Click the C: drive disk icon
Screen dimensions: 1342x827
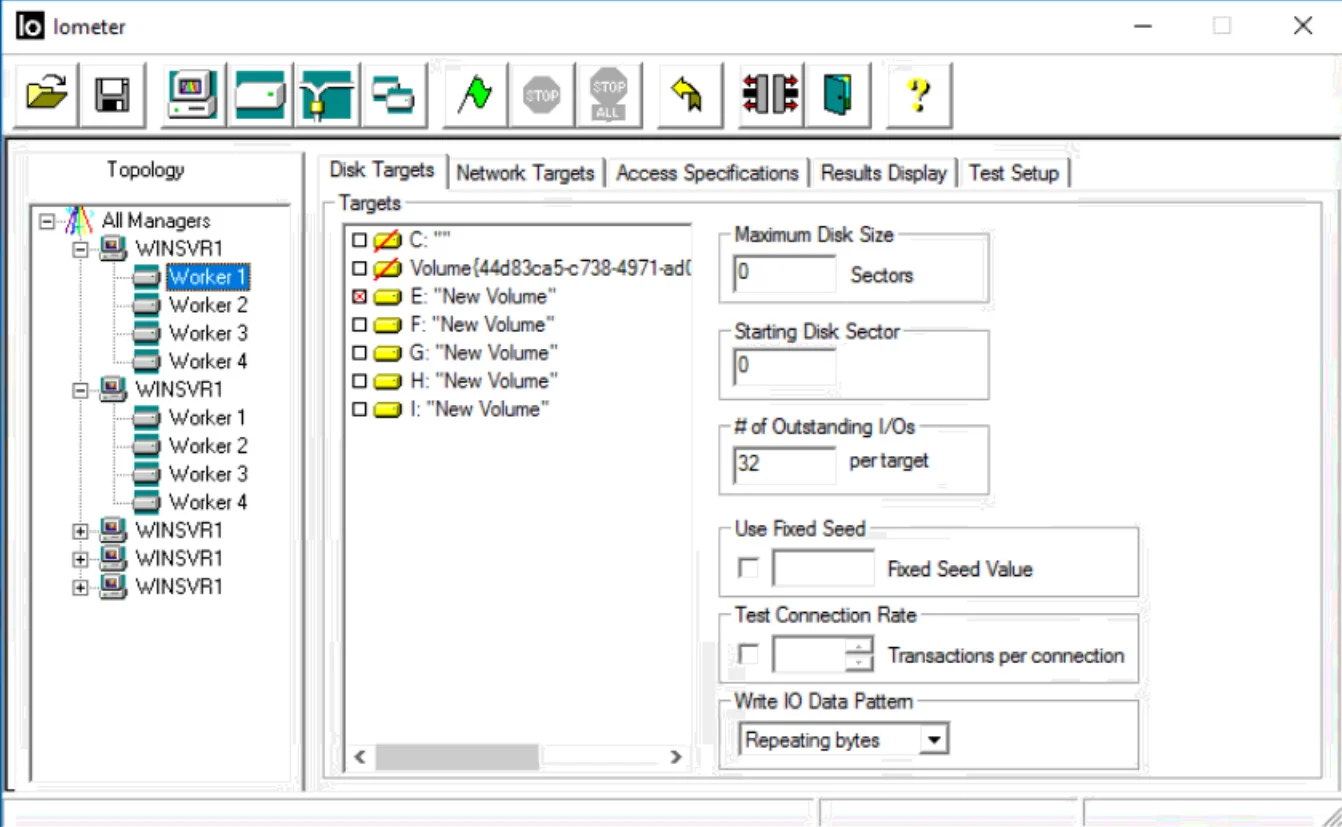pos(386,241)
